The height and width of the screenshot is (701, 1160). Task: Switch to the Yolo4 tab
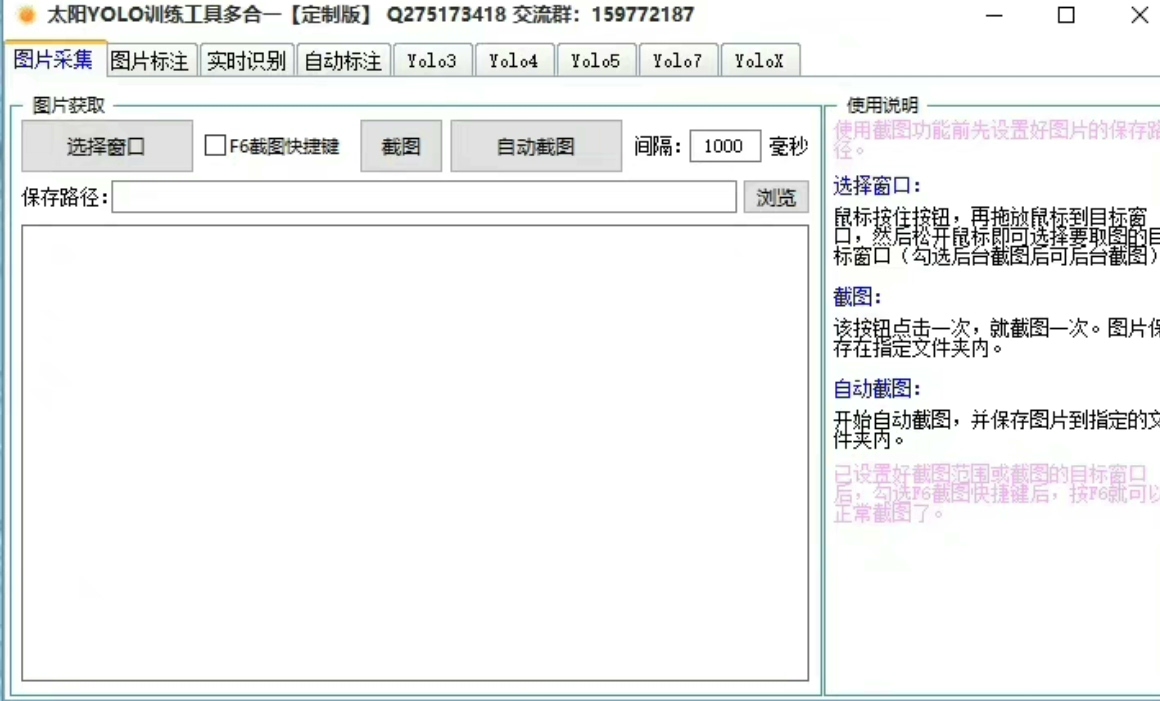click(513, 61)
